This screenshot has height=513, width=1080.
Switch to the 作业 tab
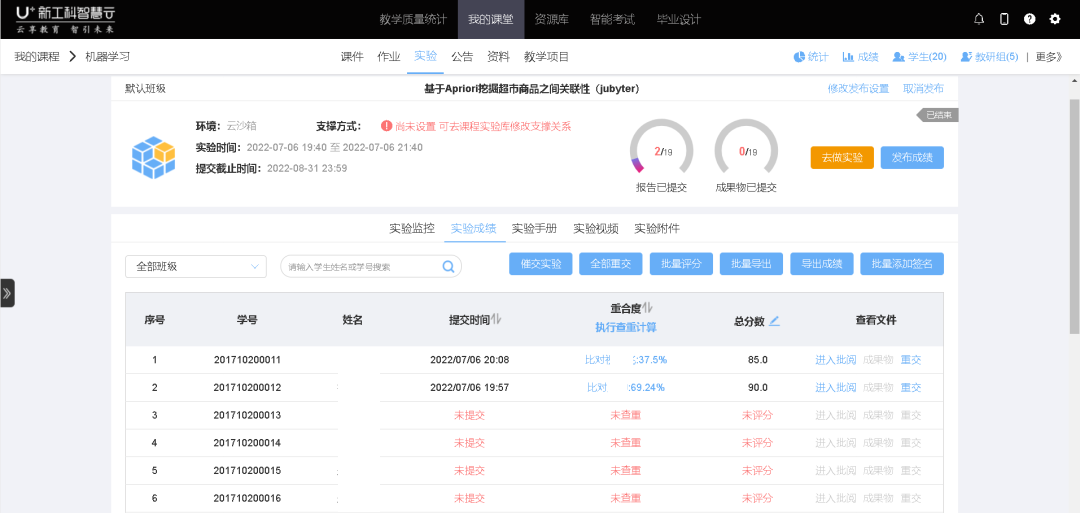(x=388, y=57)
